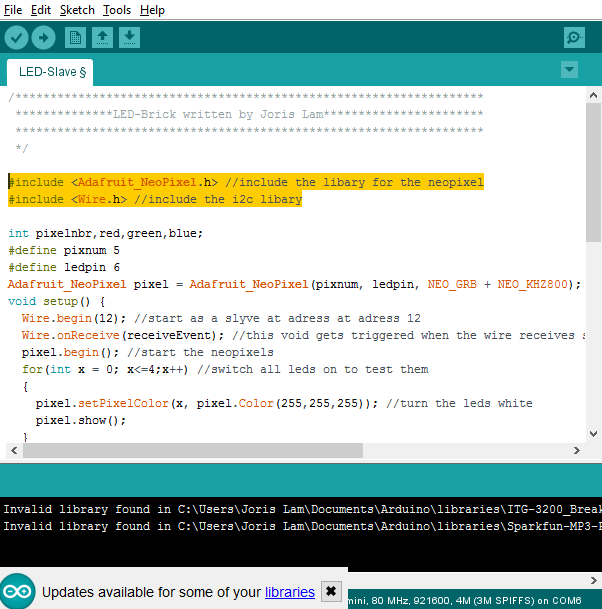The width and height of the screenshot is (602, 609).
Task: Click the editor scroll up arrow
Action: click(593, 95)
